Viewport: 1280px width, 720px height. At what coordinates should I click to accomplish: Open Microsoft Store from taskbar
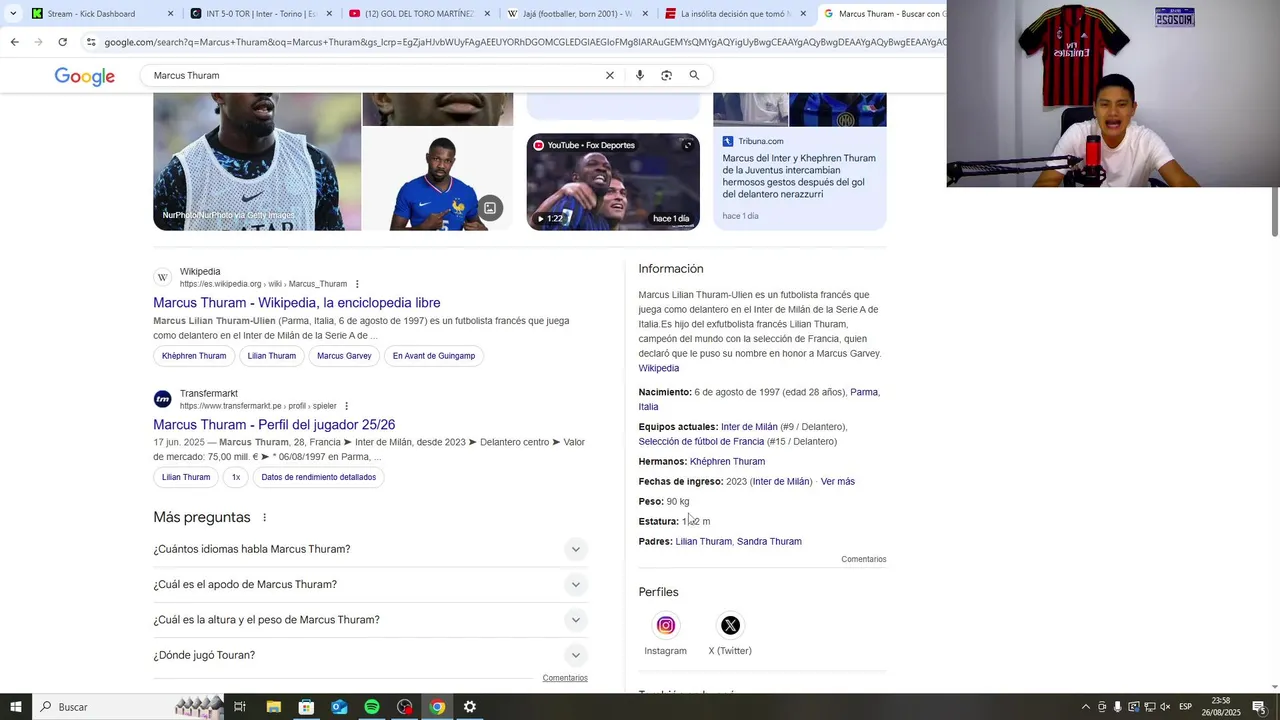tap(306, 707)
